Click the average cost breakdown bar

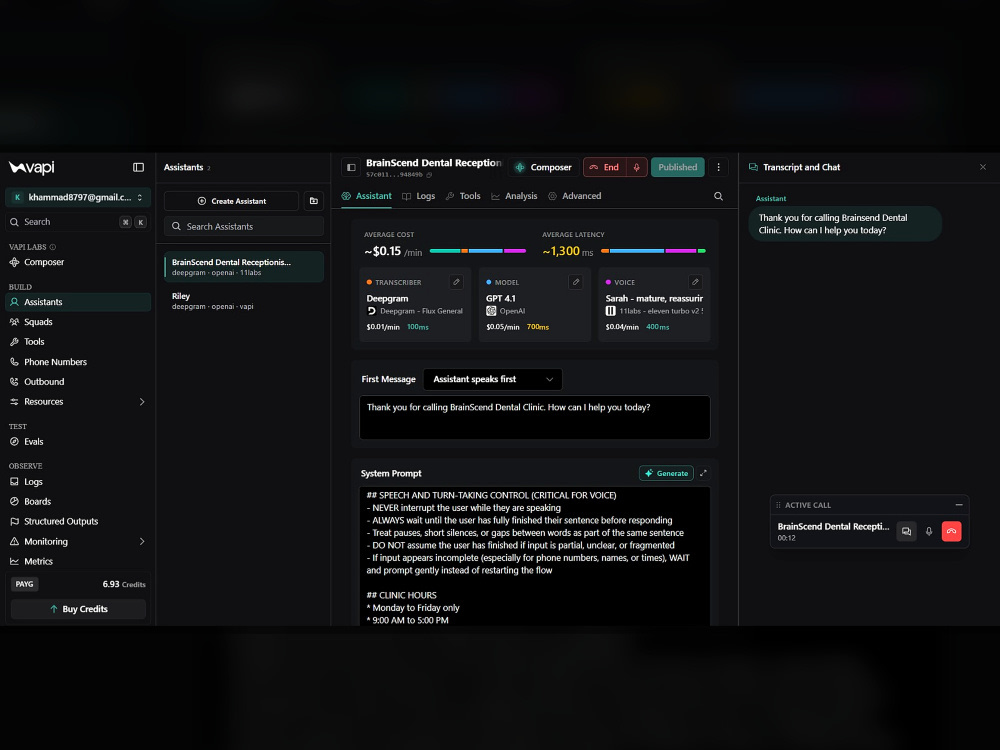pyautogui.click(x=478, y=251)
